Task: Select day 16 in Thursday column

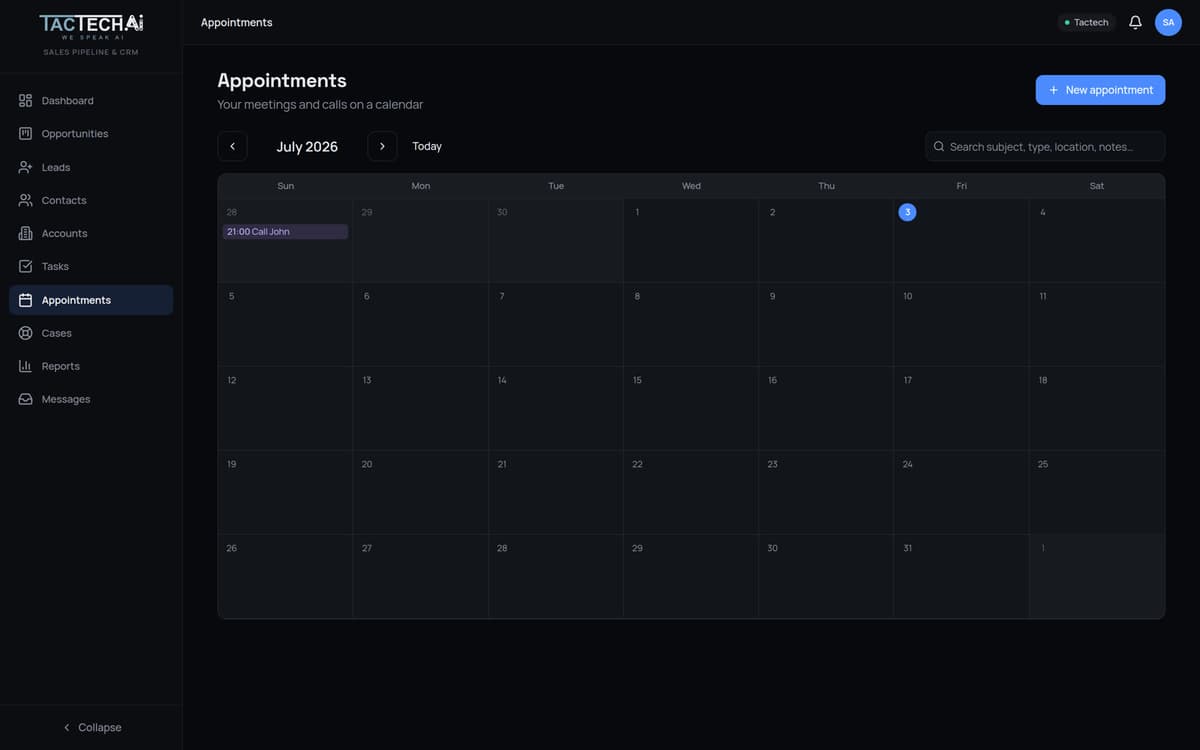Action: pos(826,408)
